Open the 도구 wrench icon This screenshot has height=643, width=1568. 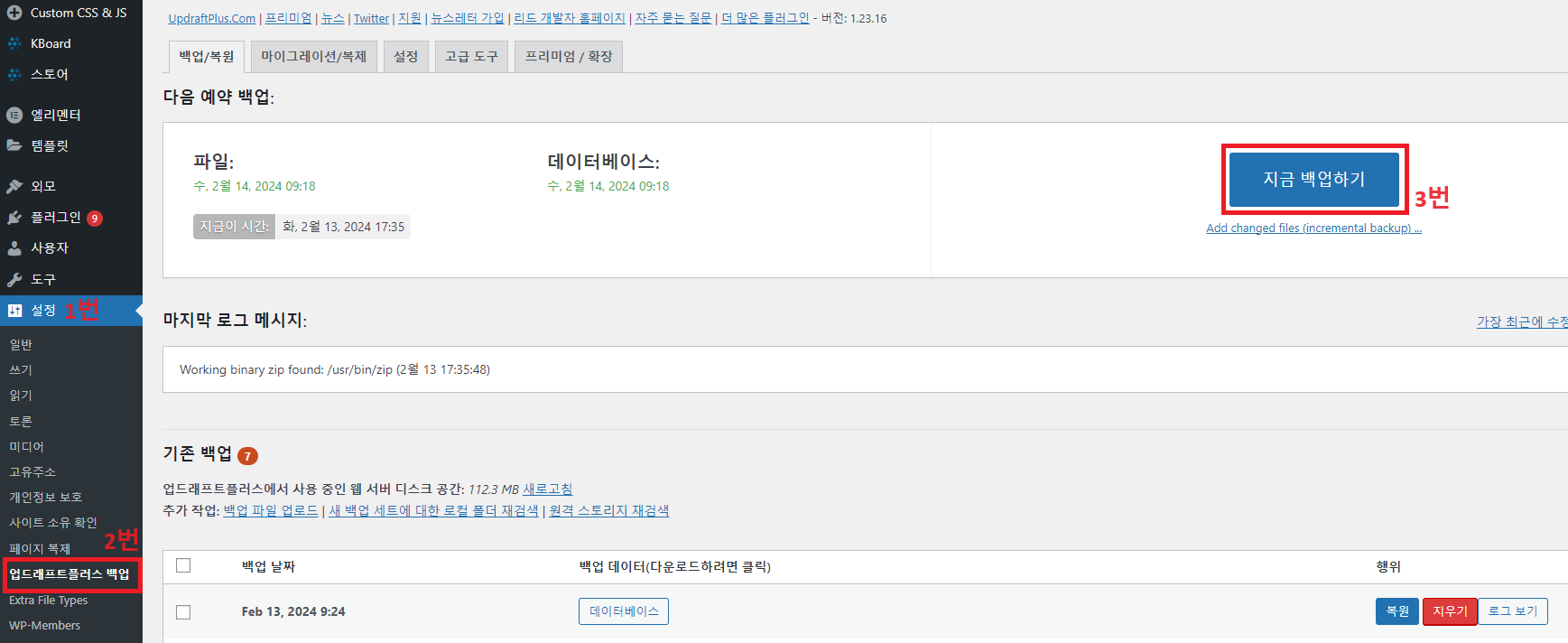14,279
